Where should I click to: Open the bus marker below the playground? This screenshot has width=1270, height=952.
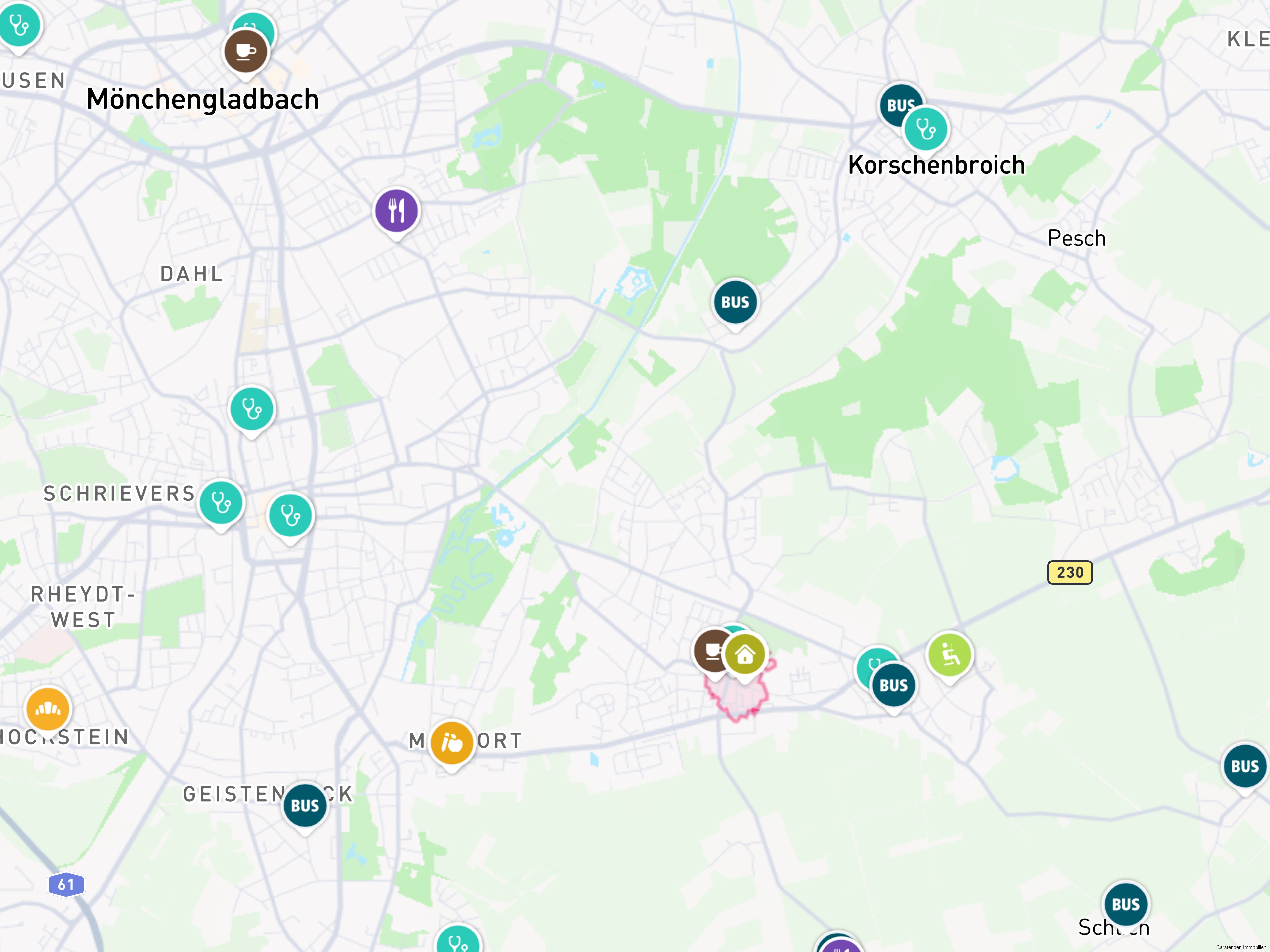coord(893,685)
